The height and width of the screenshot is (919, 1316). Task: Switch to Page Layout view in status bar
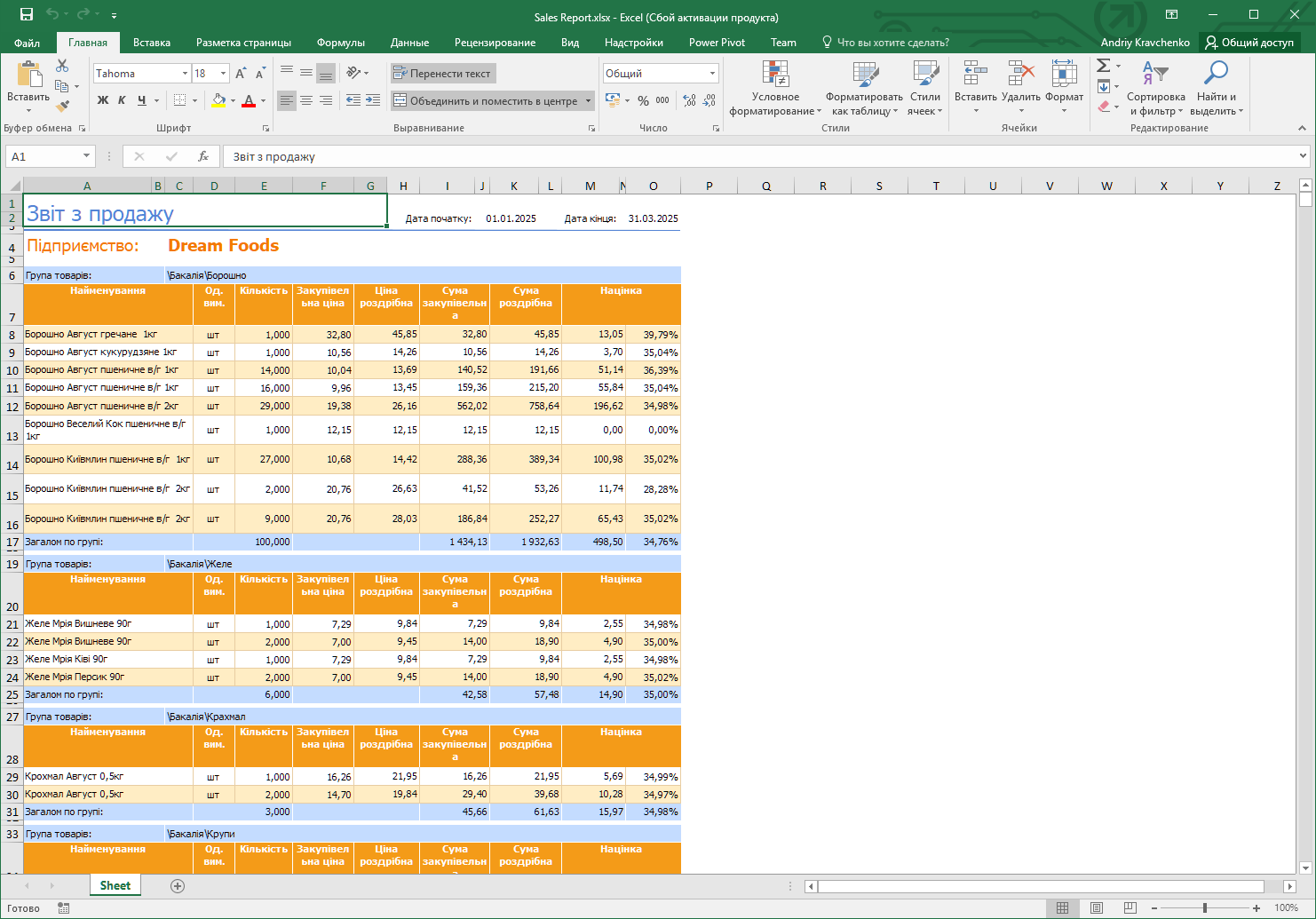coord(1097,908)
